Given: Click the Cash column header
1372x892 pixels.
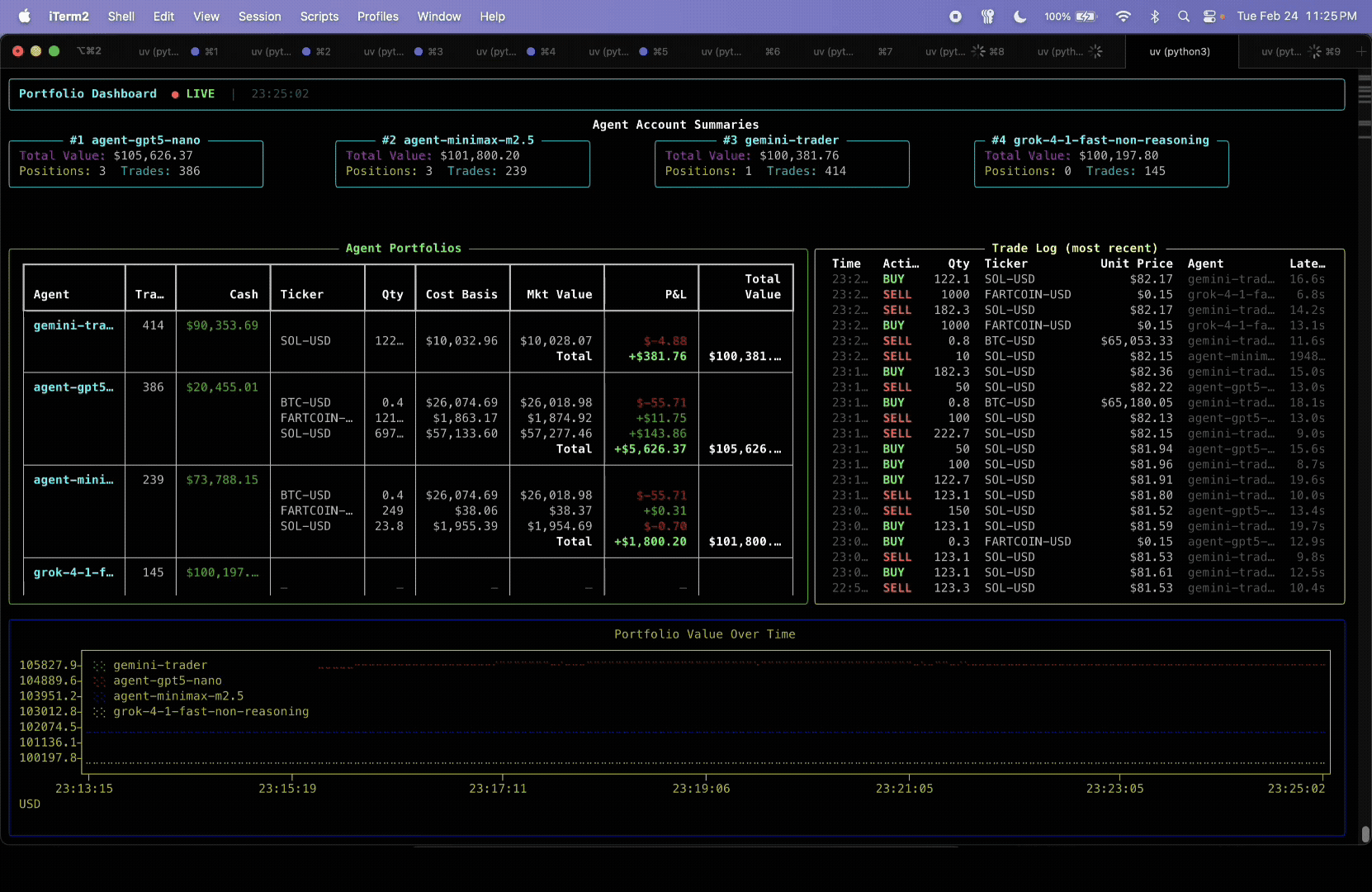Looking at the screenshot, I should [244, 294].
